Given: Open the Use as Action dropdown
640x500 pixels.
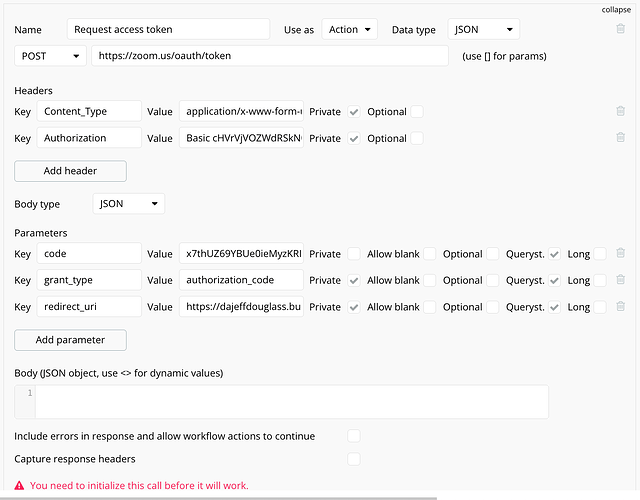Looking at the screenshot, I should 349,30.
